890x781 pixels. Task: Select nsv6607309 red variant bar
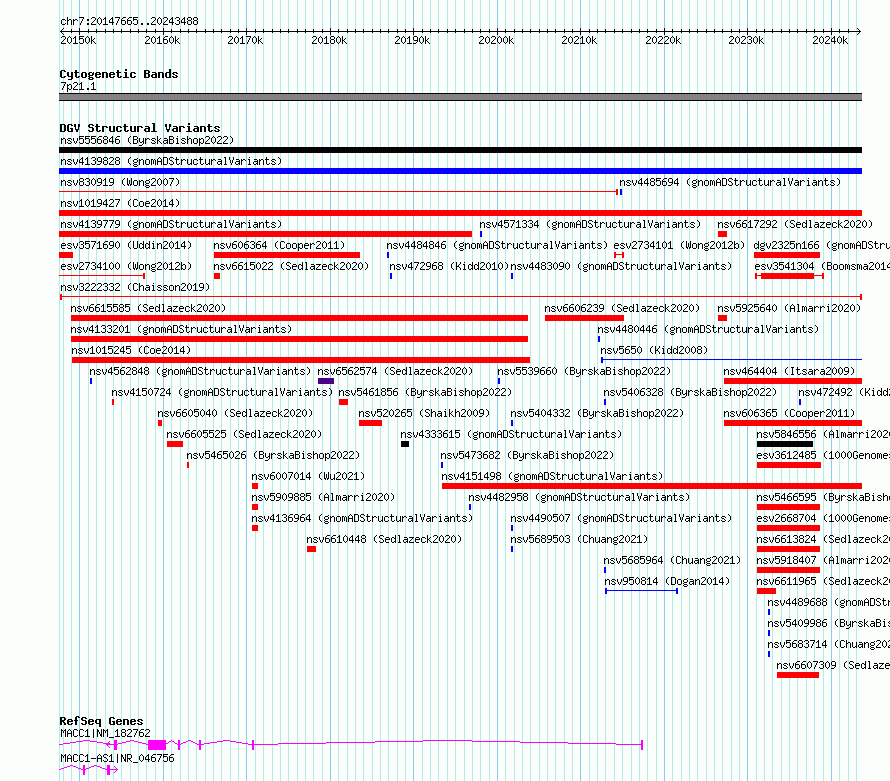(x=797, y=675)
